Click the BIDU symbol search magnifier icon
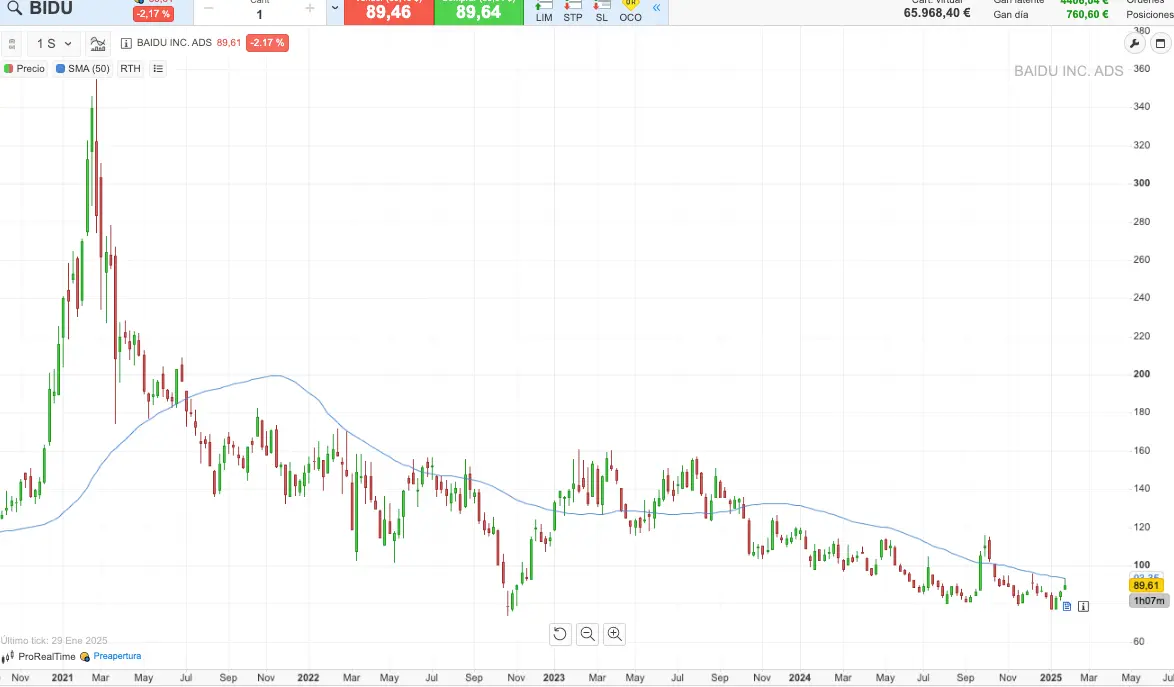The height and width of the screenshot is (687, 1174). (14, 9)
